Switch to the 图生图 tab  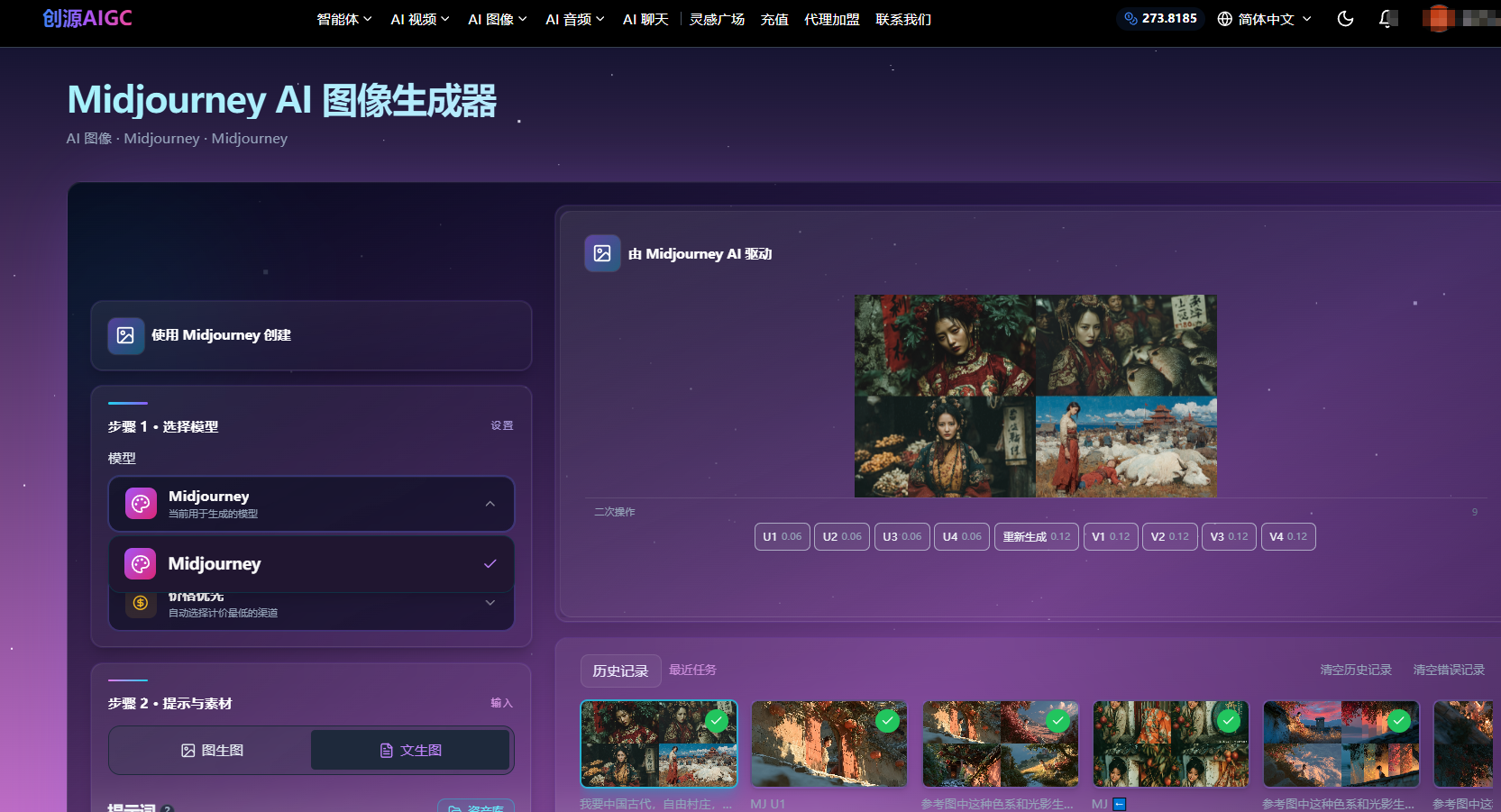[213, 751]
